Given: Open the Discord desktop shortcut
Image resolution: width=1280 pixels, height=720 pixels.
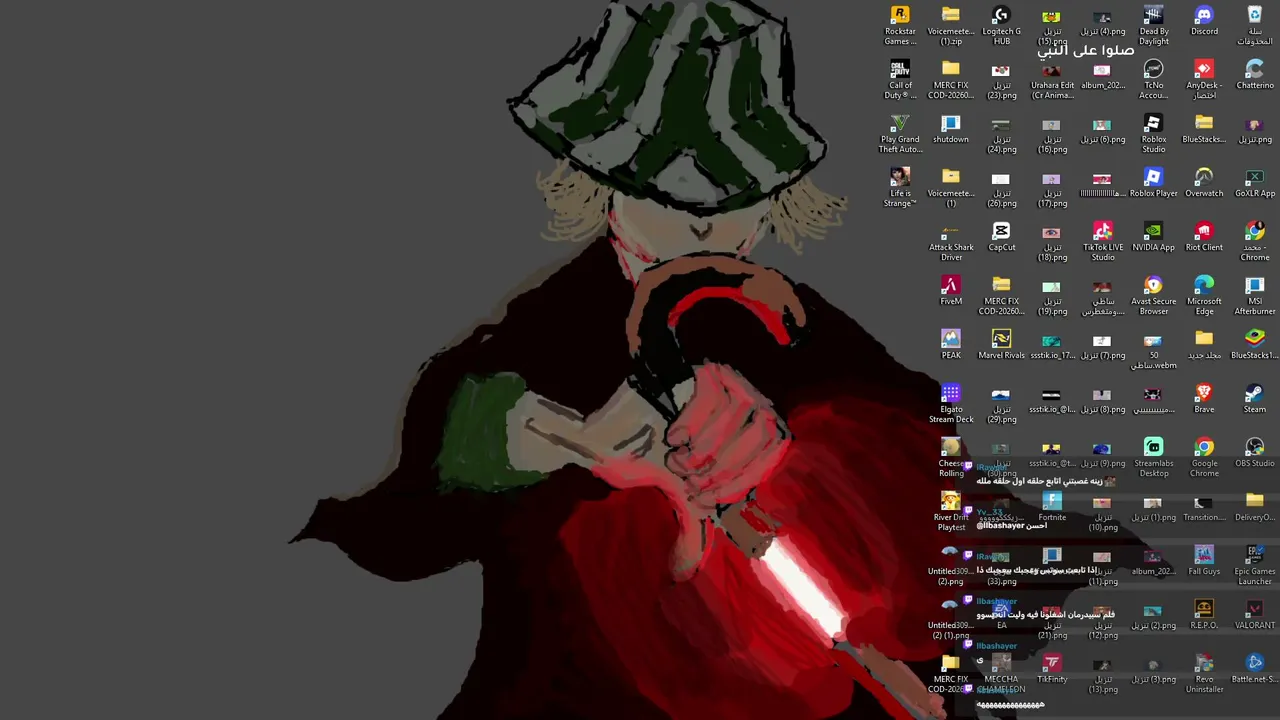Looking at the screenshot, I should tap(1204, 20).
